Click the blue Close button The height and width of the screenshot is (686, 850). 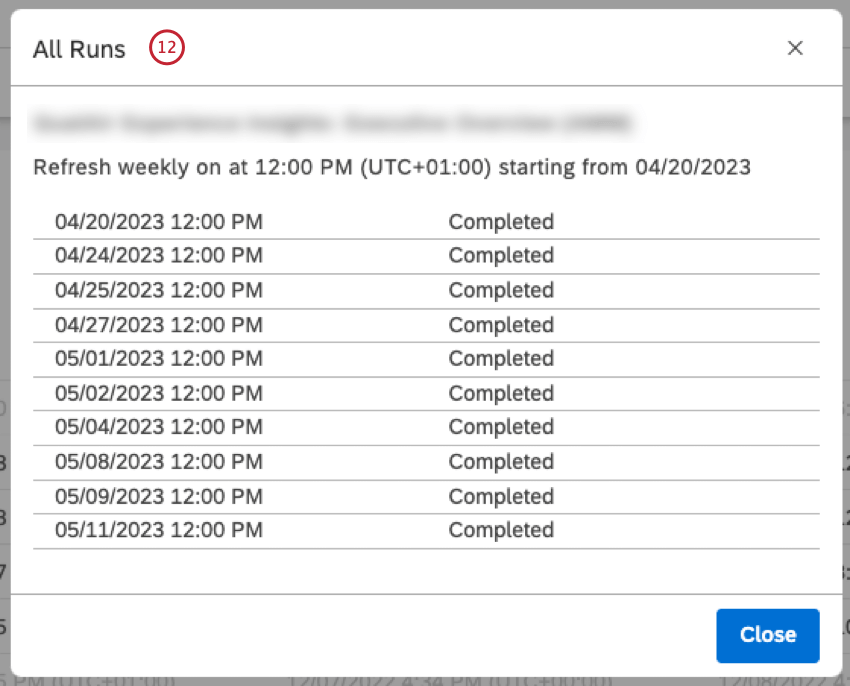click(x=767, y=635)
